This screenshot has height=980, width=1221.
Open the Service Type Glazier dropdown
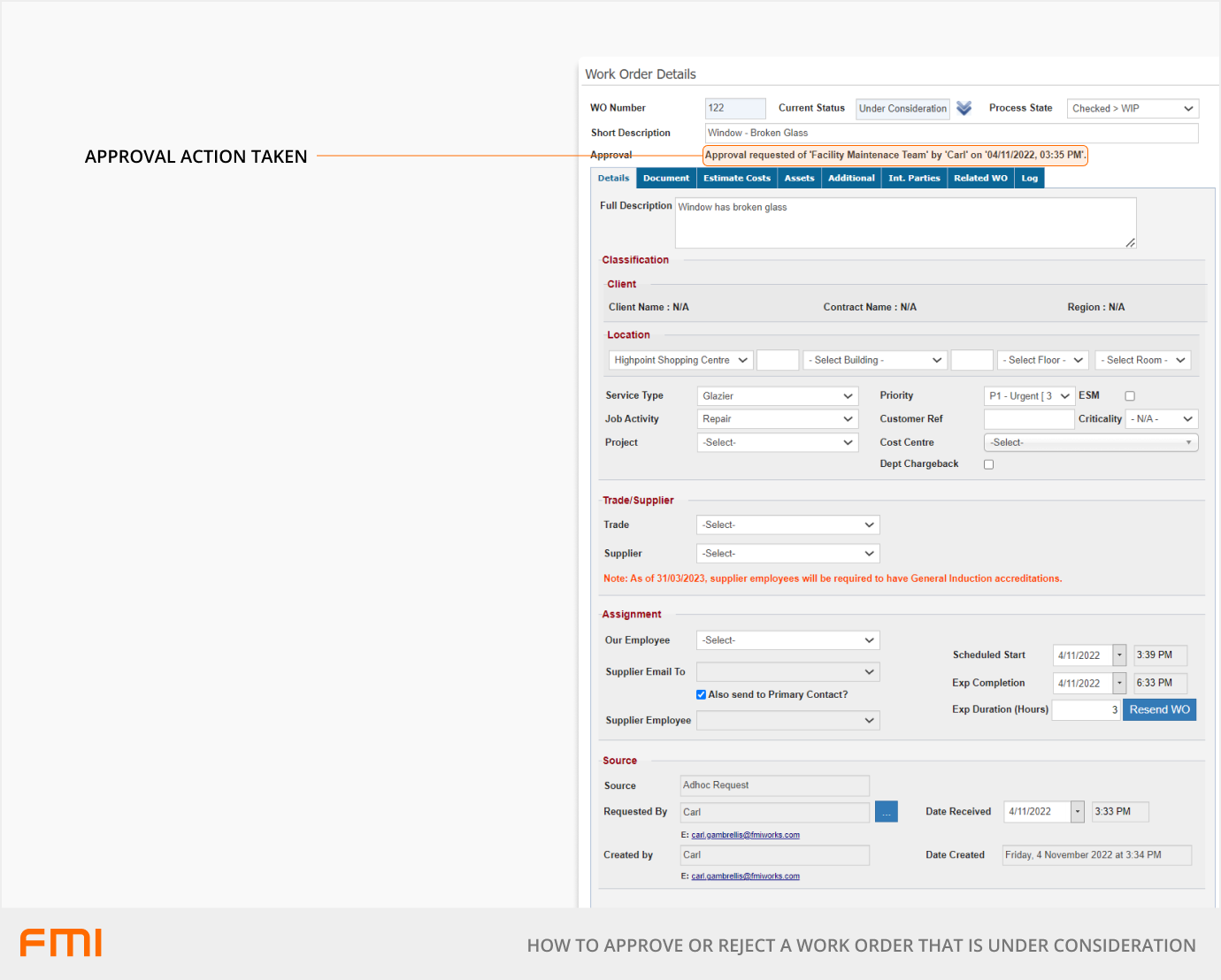(778, 396)
